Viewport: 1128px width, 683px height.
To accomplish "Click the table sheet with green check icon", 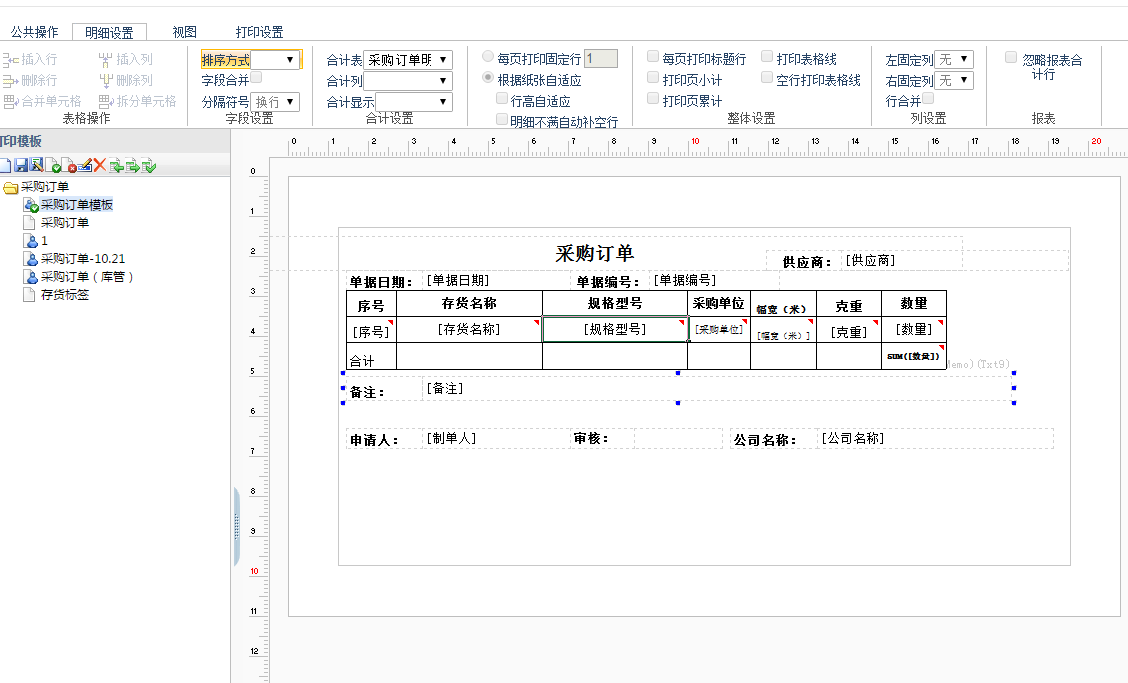I will pyautogui.click(x=149, y=166).
